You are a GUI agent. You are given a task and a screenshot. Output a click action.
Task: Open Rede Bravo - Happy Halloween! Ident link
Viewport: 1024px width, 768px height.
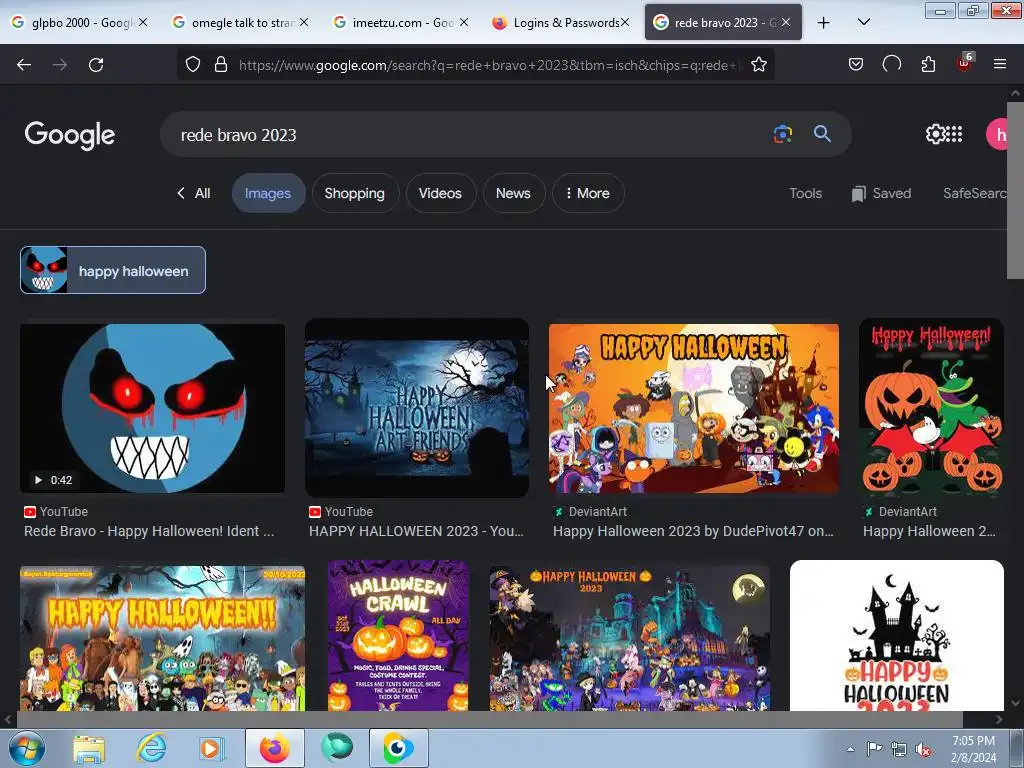tap(149, 531)
